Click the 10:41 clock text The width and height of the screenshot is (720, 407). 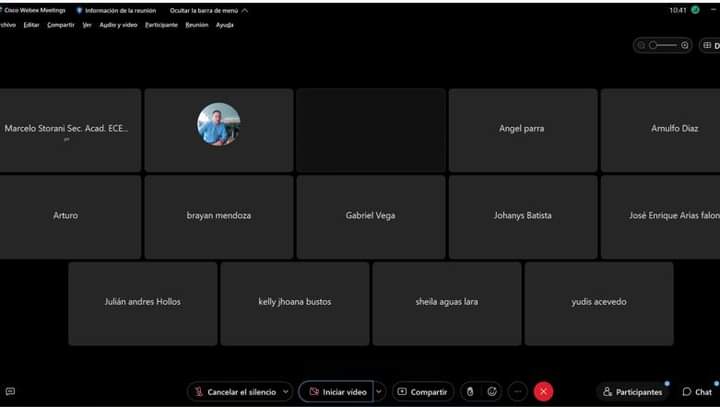[678, 10]
